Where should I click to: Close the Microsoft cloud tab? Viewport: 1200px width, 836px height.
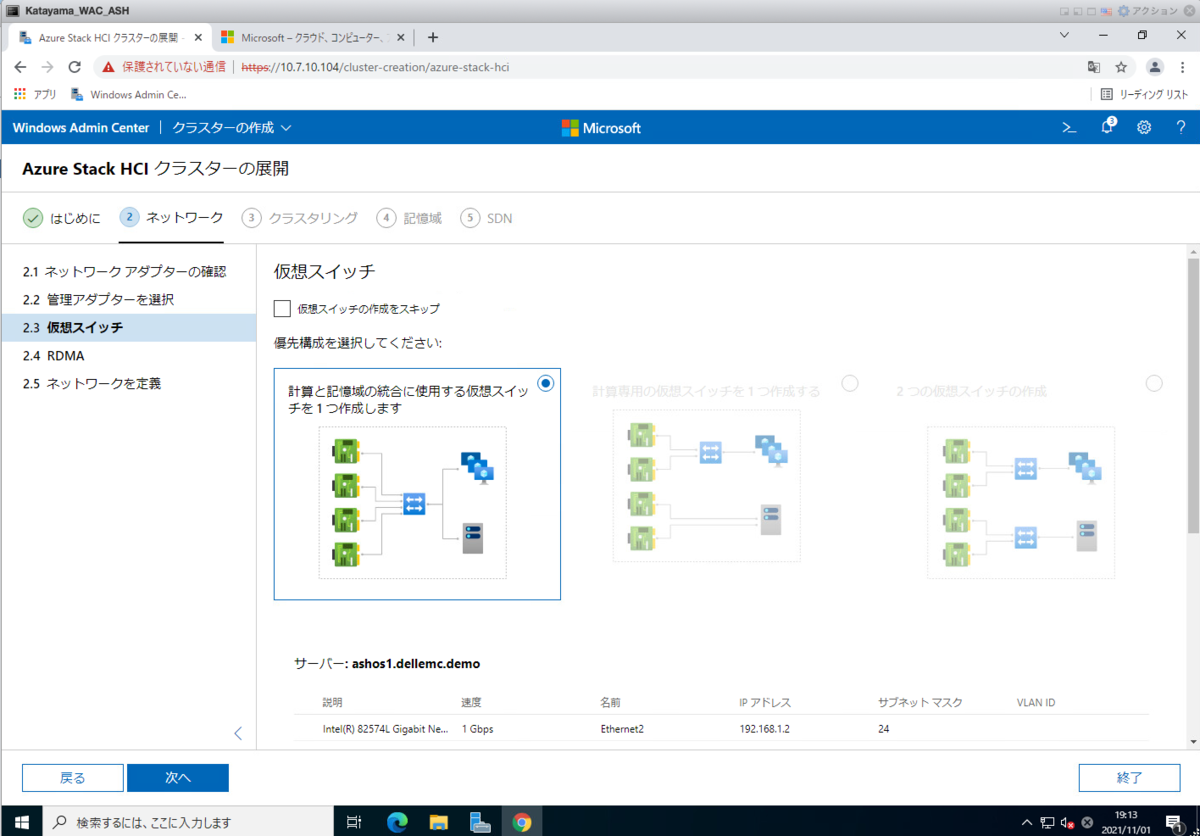point(401,37)
